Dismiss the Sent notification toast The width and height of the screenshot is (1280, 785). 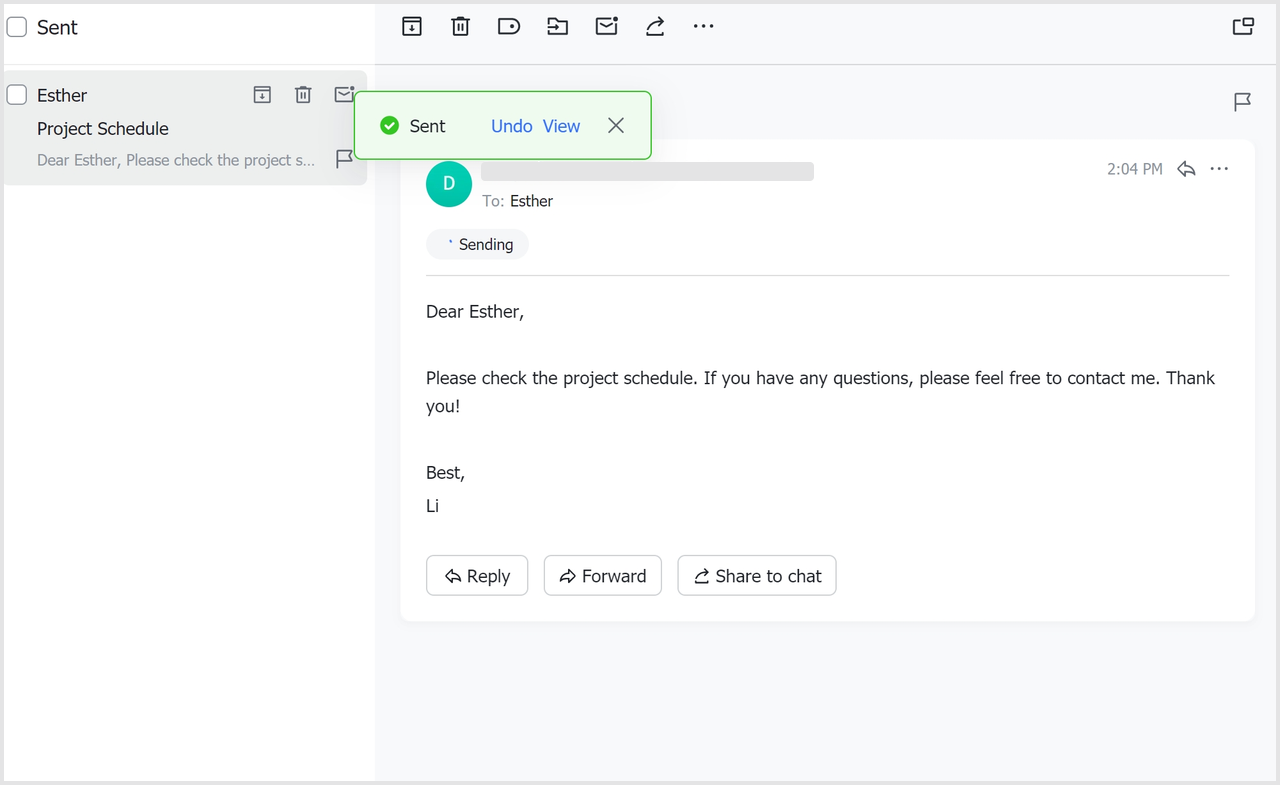pos(616,126)
